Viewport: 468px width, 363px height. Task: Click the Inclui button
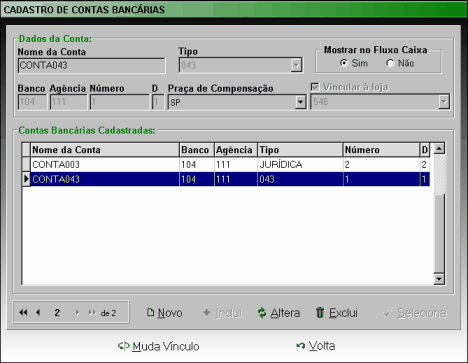point(222,313)
